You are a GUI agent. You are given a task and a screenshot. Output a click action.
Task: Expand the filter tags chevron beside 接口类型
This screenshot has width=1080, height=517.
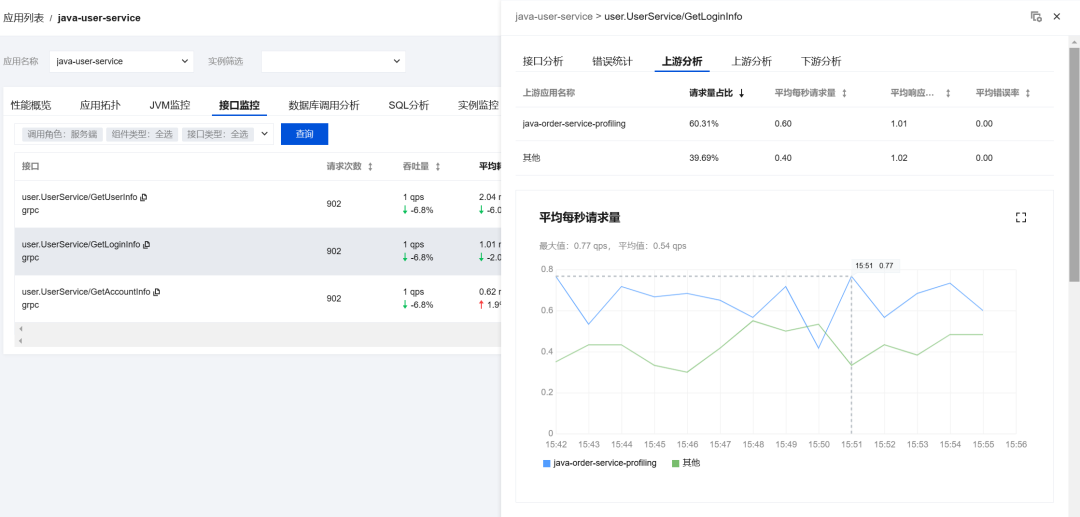click(x=264, y=134)
